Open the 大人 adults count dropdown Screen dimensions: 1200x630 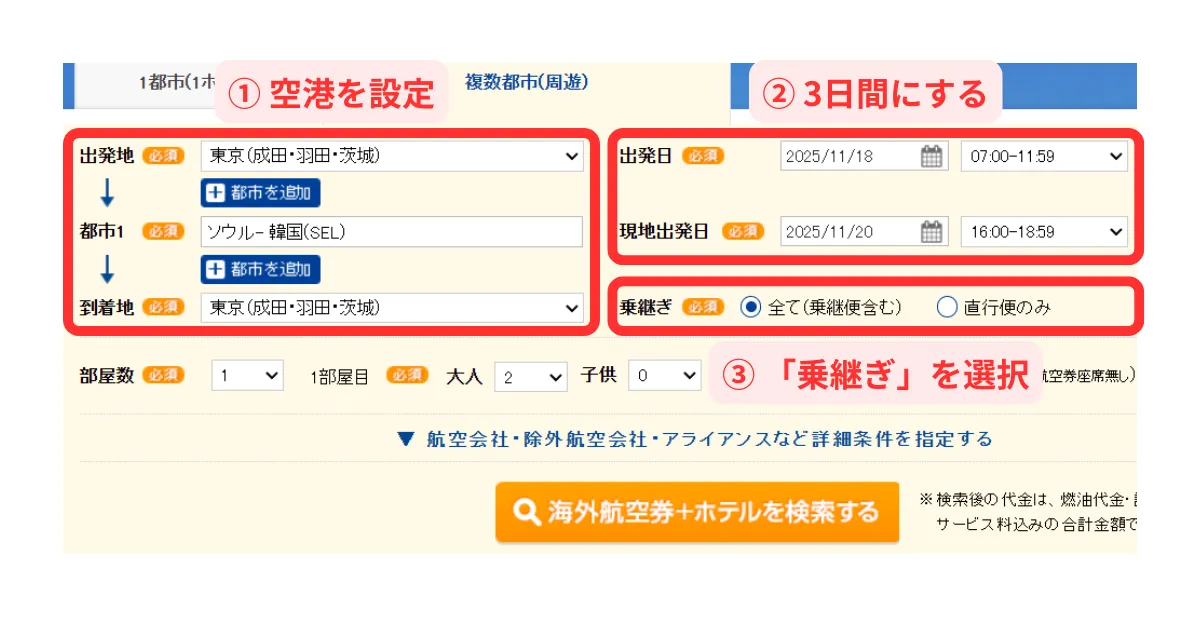pyautogui.click(x=530, y=376)
